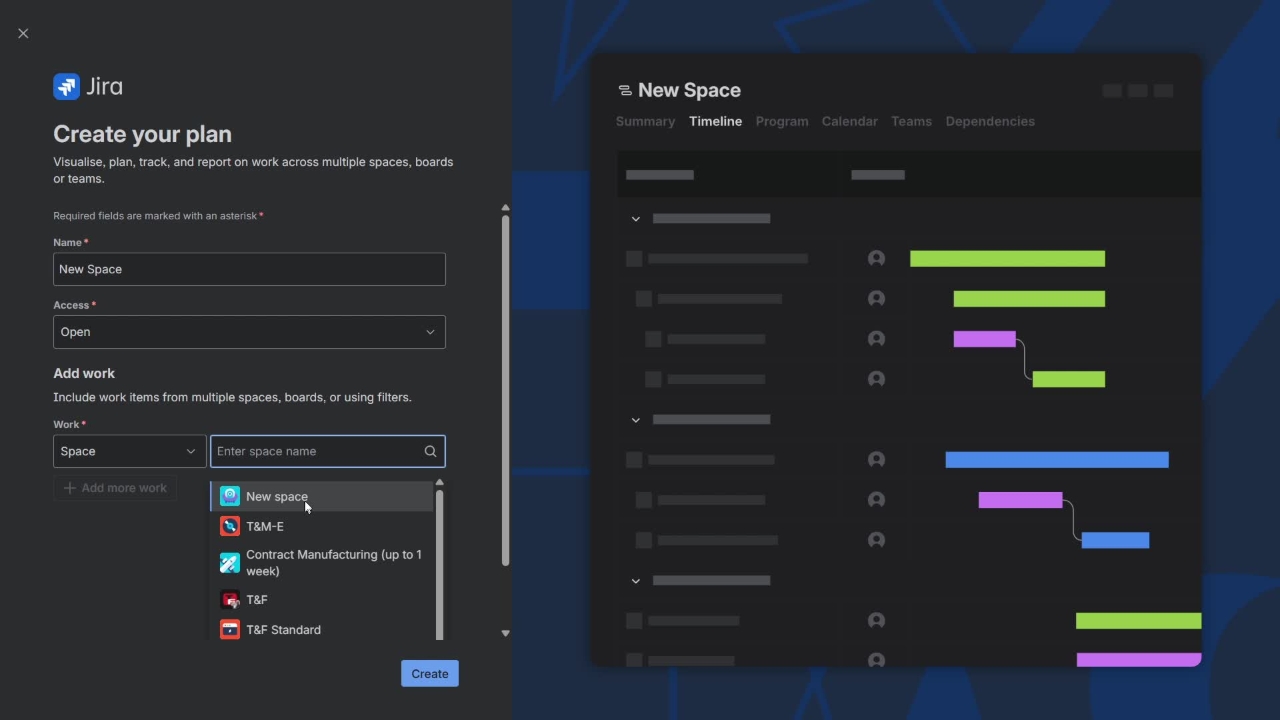
Task: Click the plan icon beside New Space title
Action: (625, 90)
